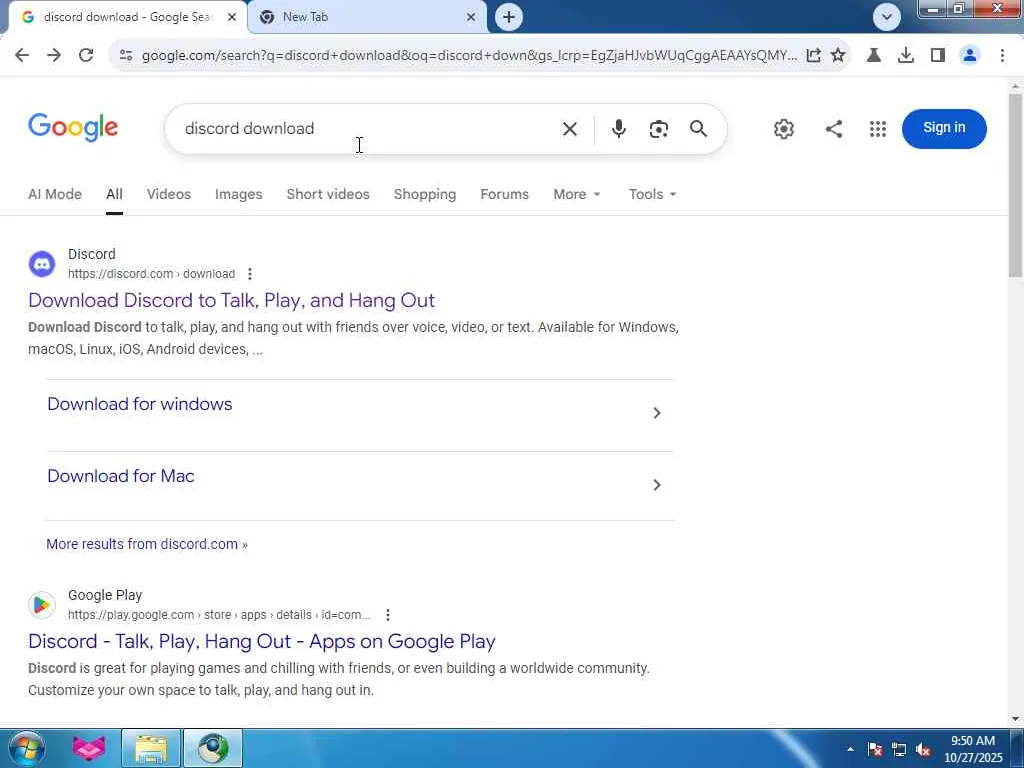The height and width of the screenshot is (768, 1024).
Task: Open Action Center flag tray icon
Action: (875, 749)
